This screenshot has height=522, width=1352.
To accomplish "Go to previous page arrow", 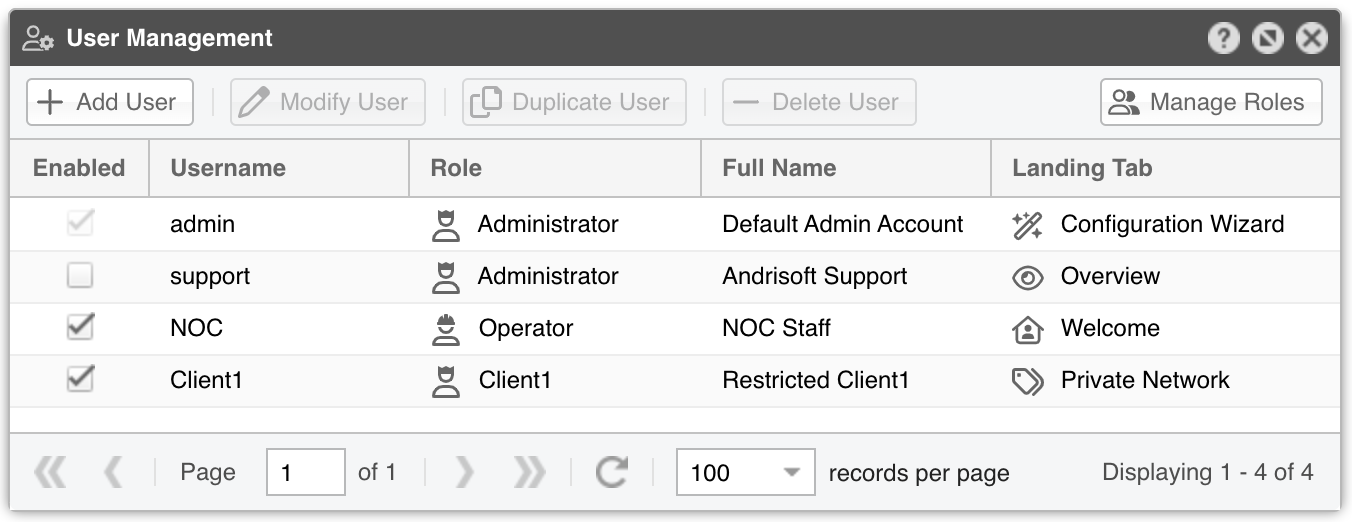I will point(113,472).
